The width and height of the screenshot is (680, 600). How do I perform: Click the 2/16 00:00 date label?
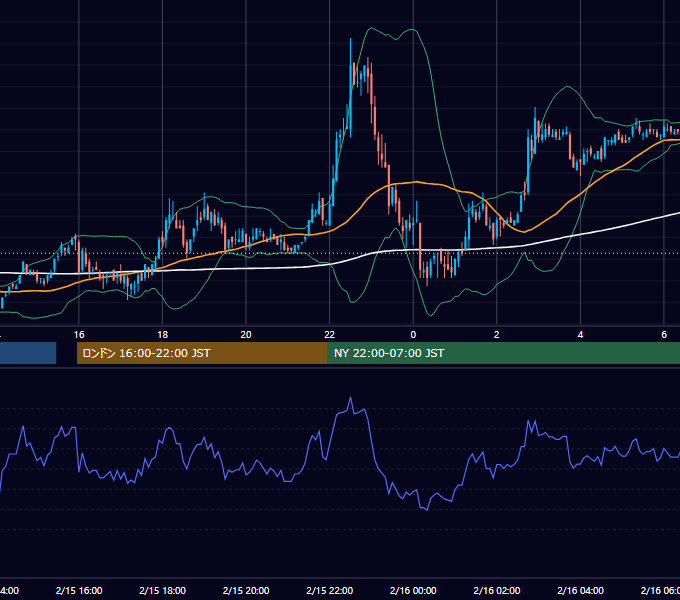[413, 590]
